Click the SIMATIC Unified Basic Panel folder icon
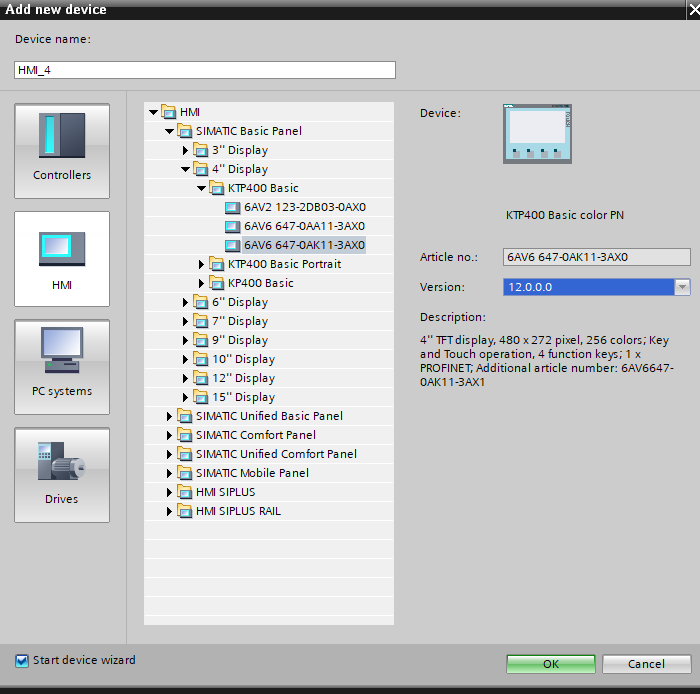 (x=184, y=416)
